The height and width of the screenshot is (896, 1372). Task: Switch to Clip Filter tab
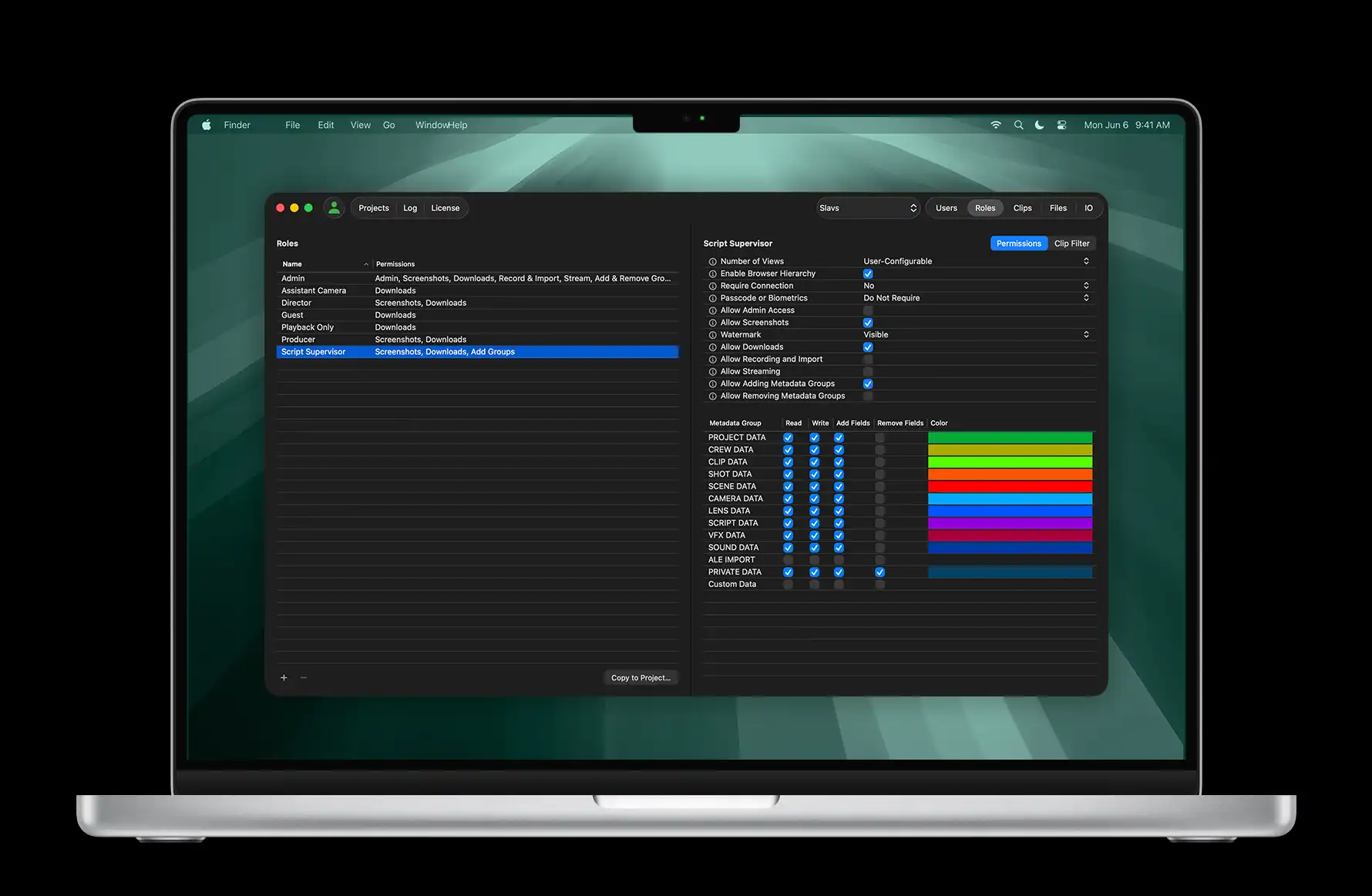pyautogui.click(x=1071, y=243)
